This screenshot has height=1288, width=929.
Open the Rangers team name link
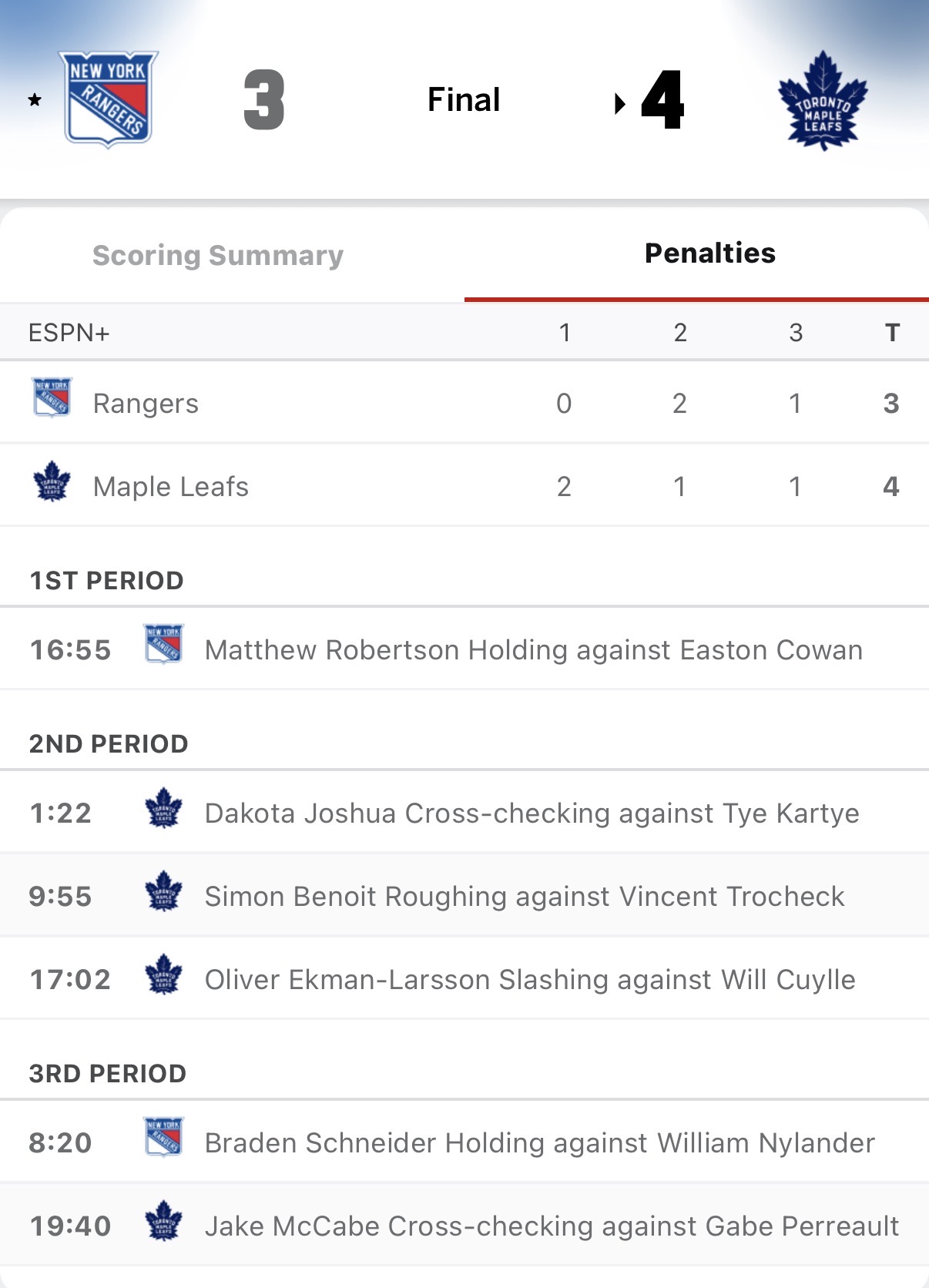(x=146, y=404)
